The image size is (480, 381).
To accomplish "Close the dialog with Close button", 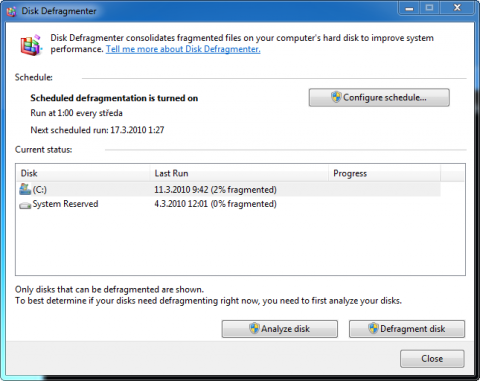I will (432, 359).
